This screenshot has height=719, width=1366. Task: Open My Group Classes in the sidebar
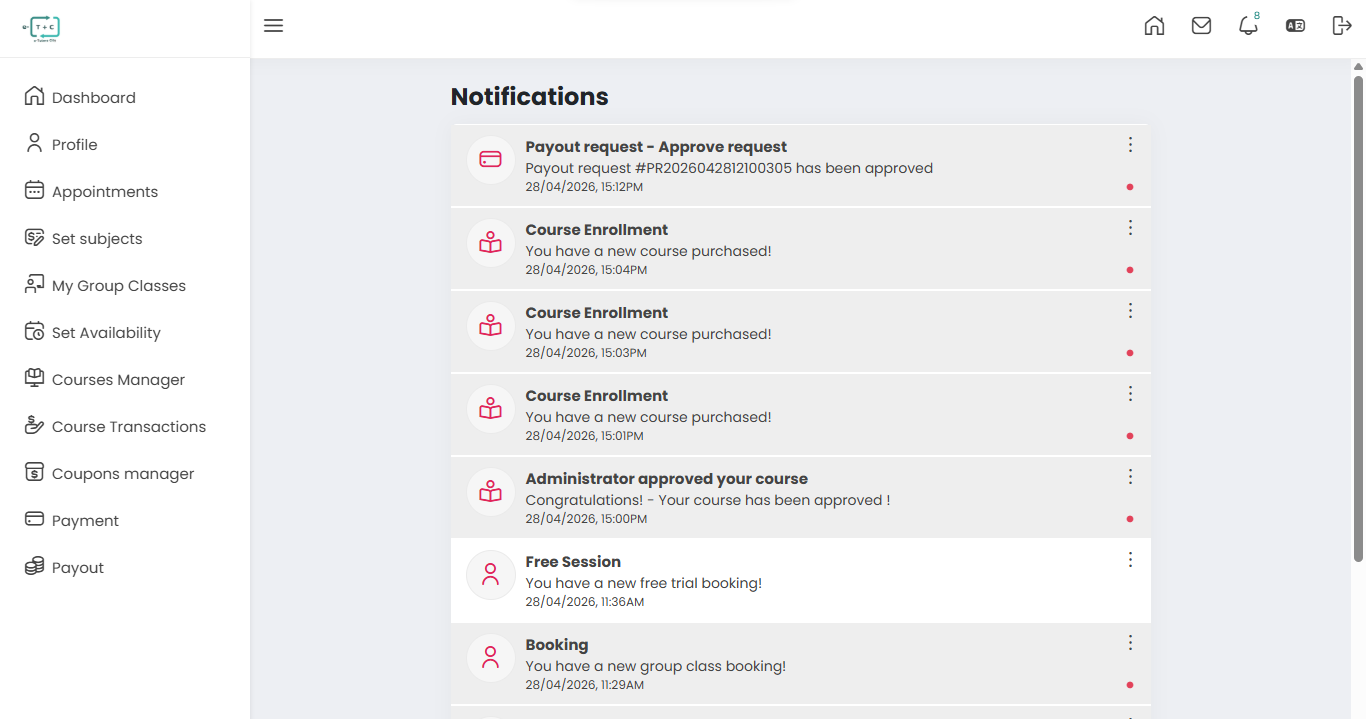pos(119,285)
